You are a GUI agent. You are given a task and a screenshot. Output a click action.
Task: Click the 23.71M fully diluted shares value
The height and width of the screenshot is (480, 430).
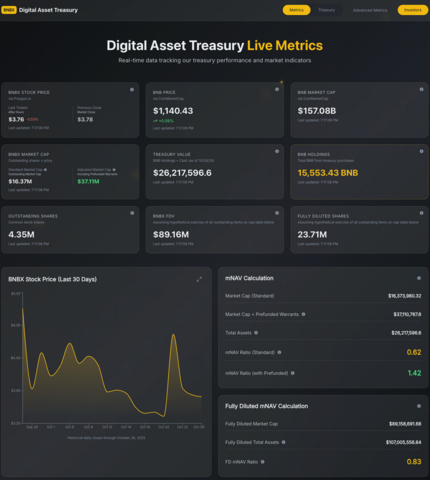(x=312, y=234)
